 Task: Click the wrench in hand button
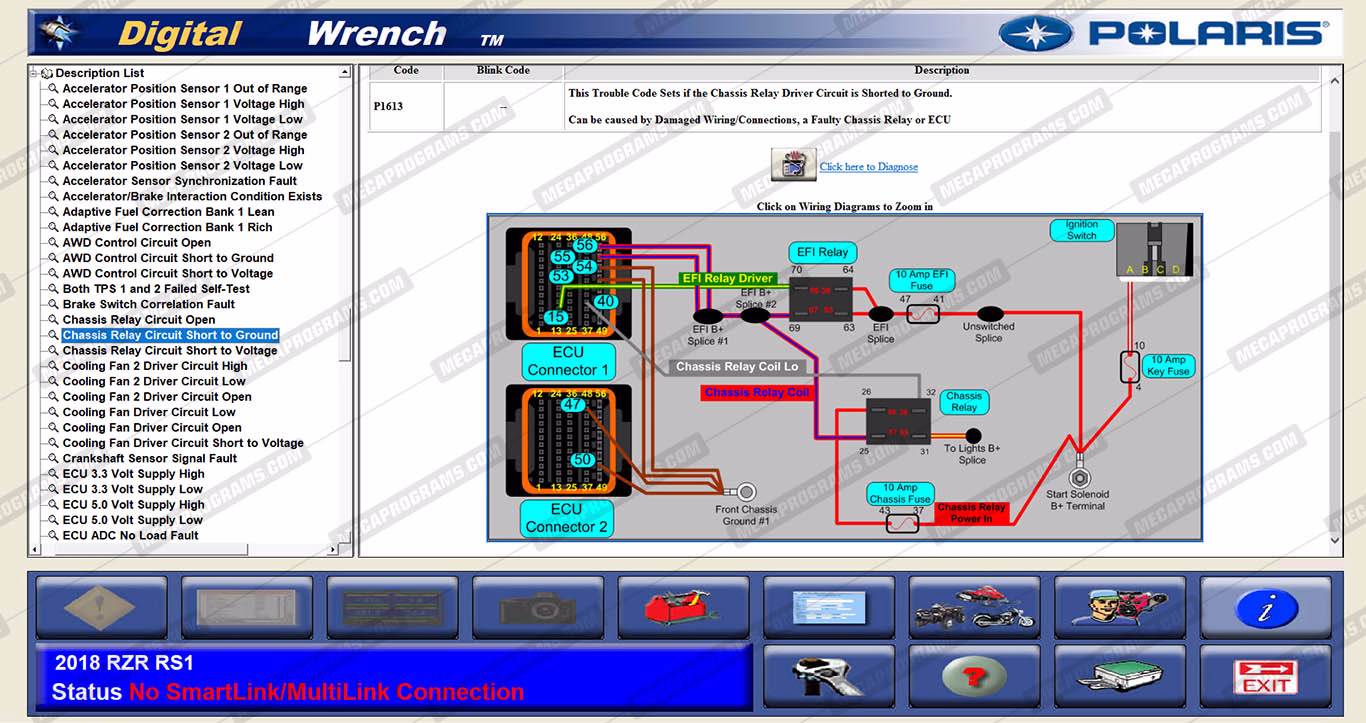[829, 677]
